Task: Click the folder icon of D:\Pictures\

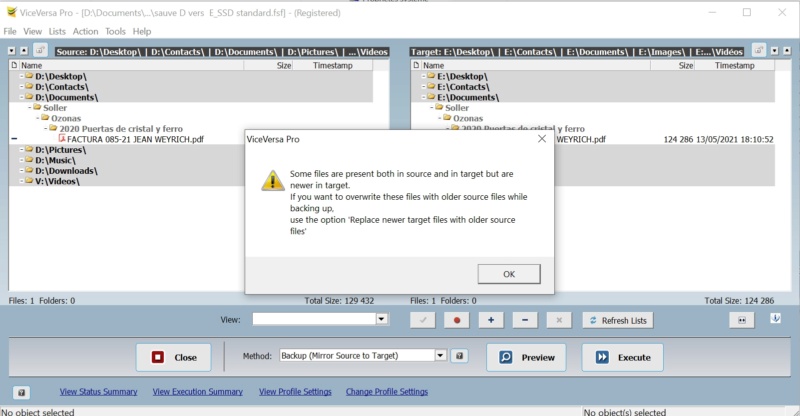Action: [30, 149]
